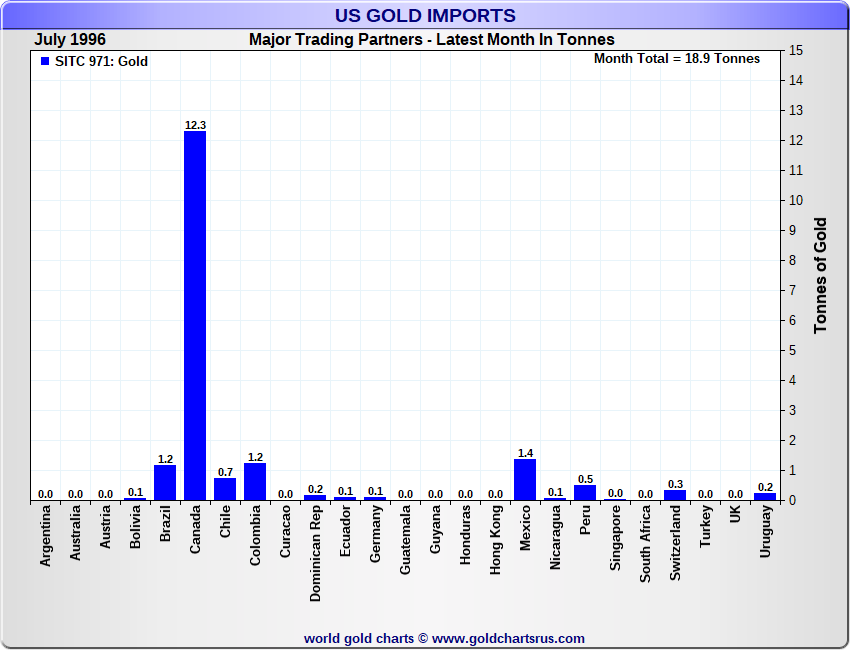Click the blue SITC 971 Gold legend square
The height and width of the screenshot is (650, 850).
45,62
